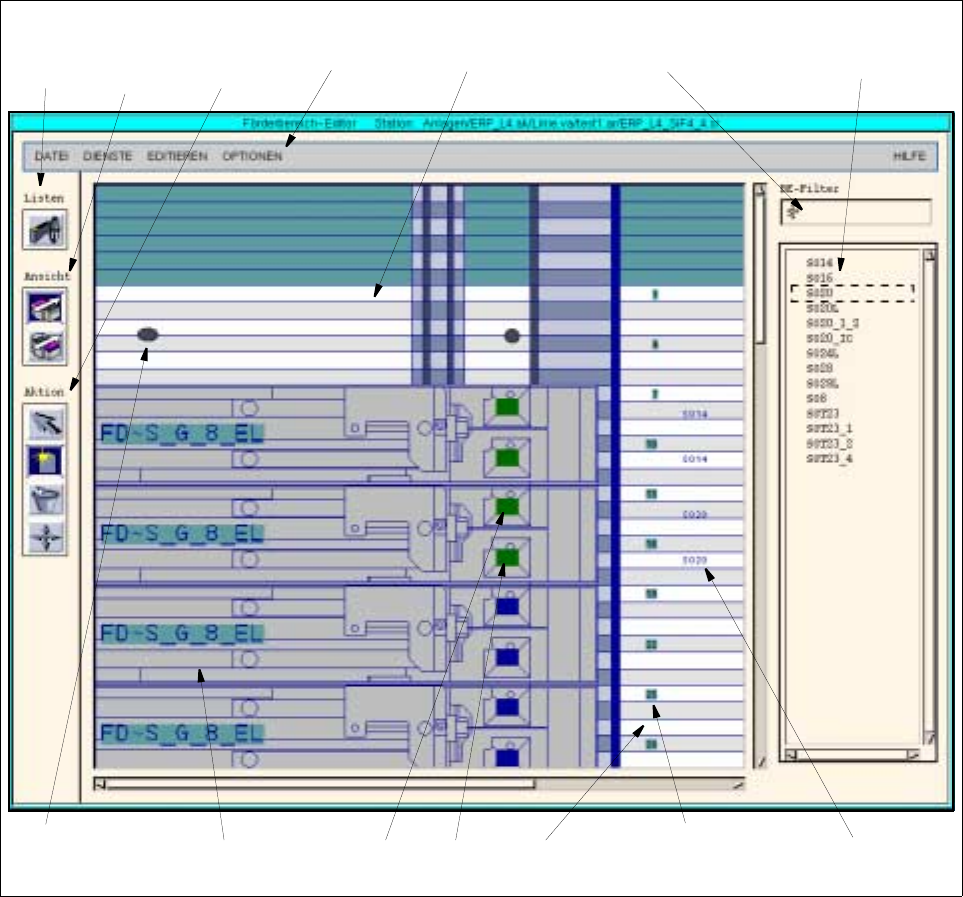
Task: Click the canvas vertical scrollbar thumb
Action: [760, 269]
